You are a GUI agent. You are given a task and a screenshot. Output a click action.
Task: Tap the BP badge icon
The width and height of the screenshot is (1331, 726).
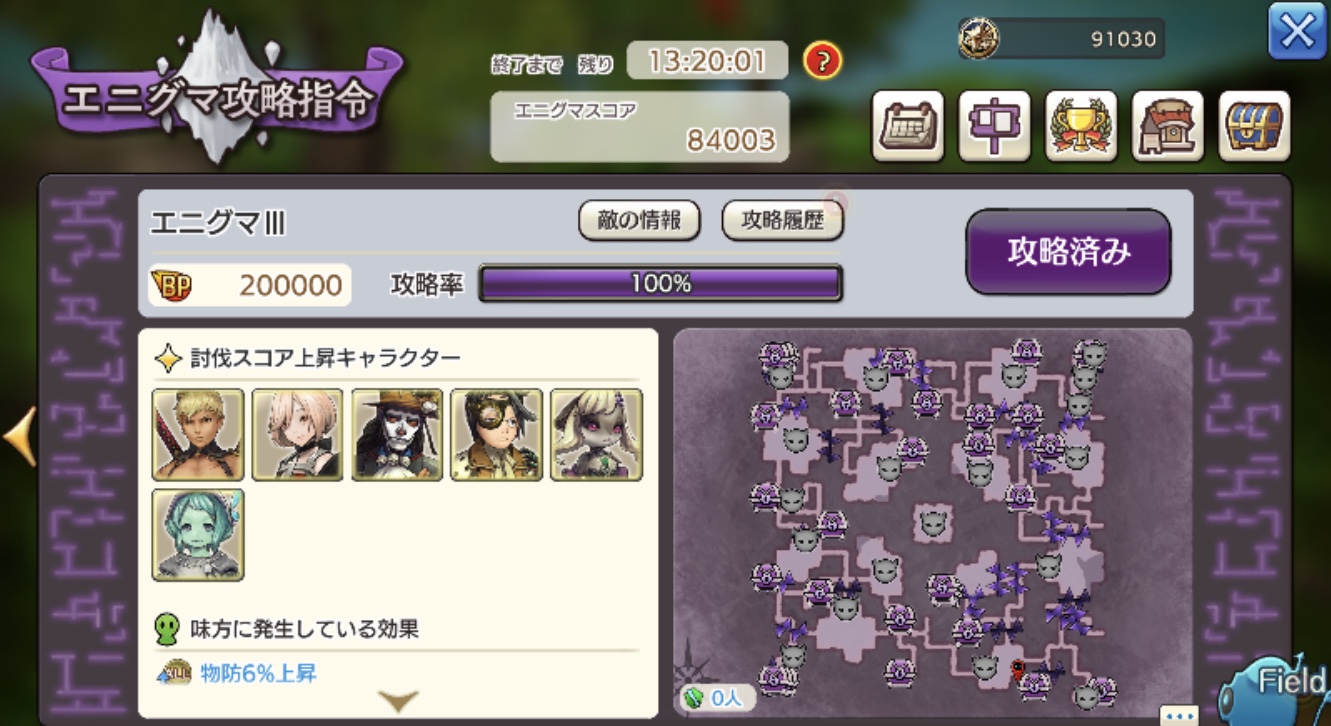coord(171,286)
